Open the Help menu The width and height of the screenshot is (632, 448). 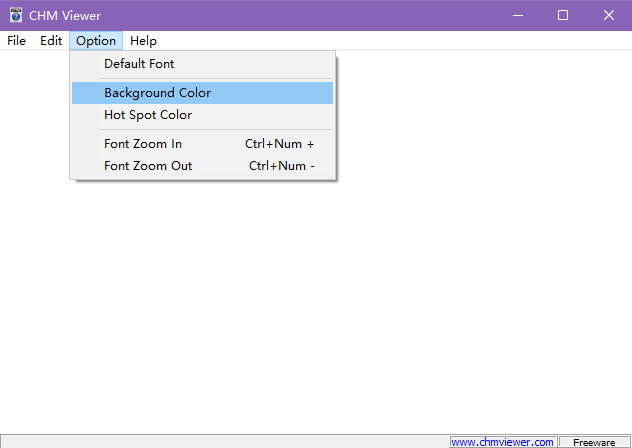coord(143,41)
